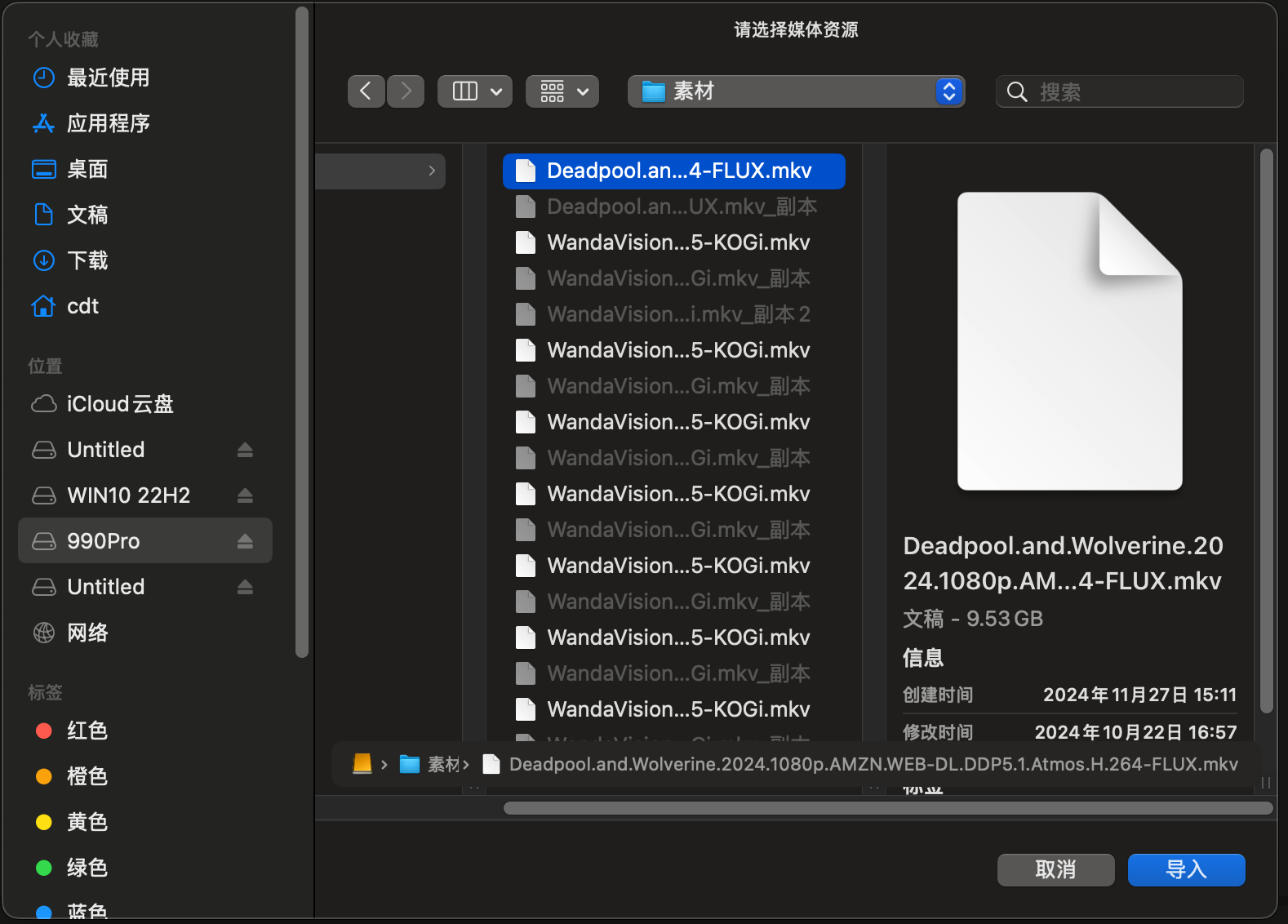
Task: Select the 990Pro drive
Action: (x=145, y=540)
